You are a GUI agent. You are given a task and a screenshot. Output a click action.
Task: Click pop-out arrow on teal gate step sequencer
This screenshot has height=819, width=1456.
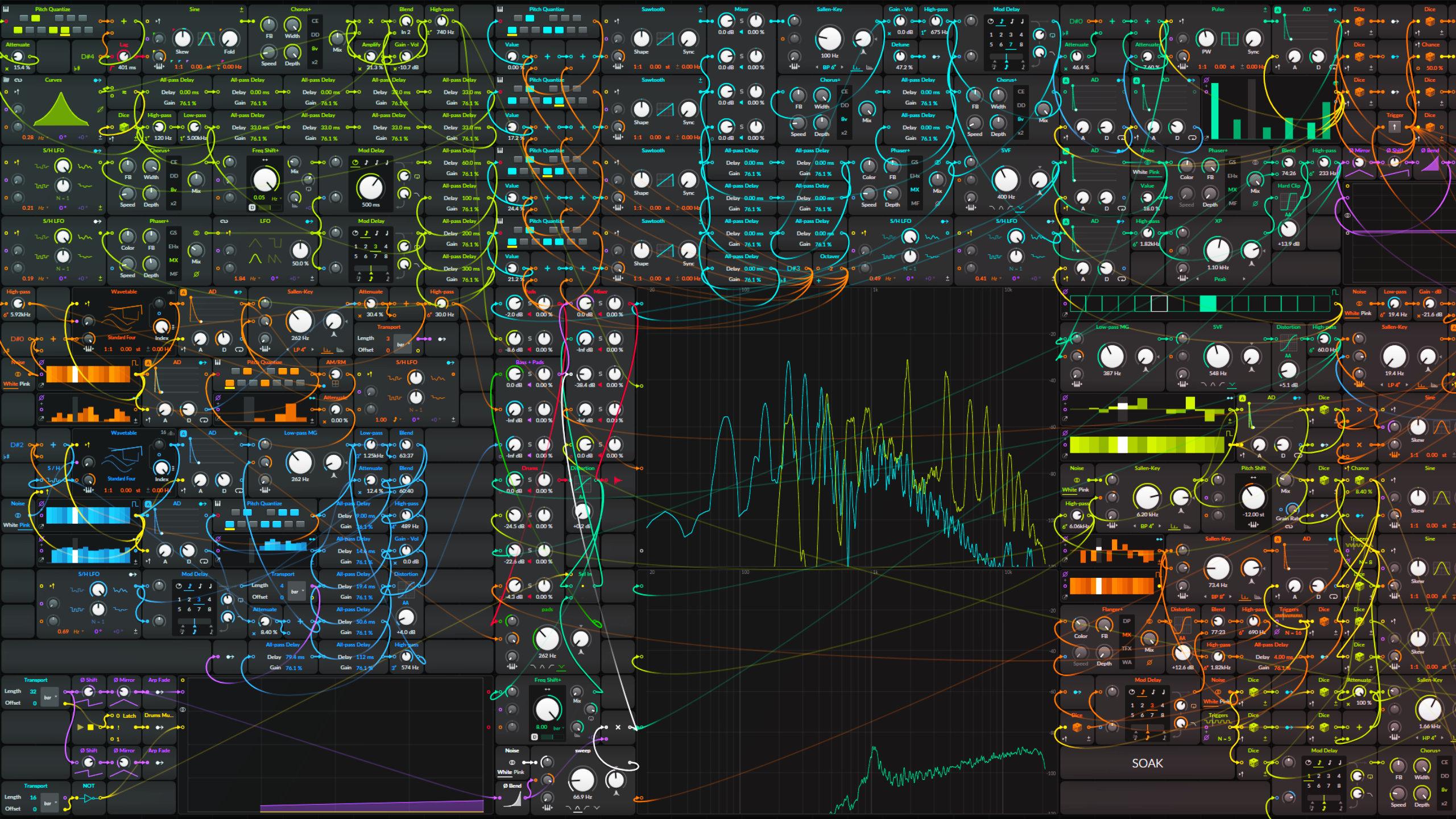1065,315
